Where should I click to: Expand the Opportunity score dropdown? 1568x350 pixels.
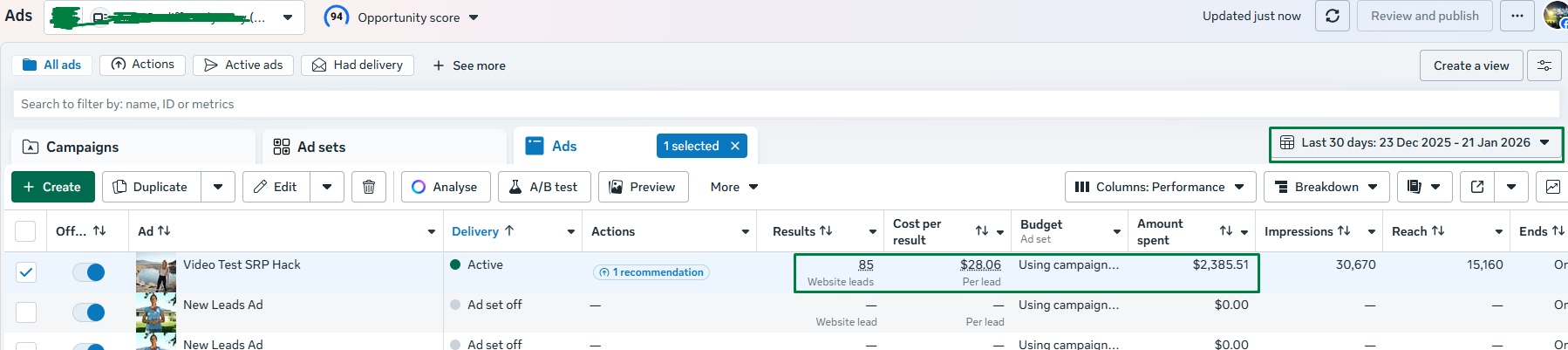pyautogui.click(x=474, y=17)
